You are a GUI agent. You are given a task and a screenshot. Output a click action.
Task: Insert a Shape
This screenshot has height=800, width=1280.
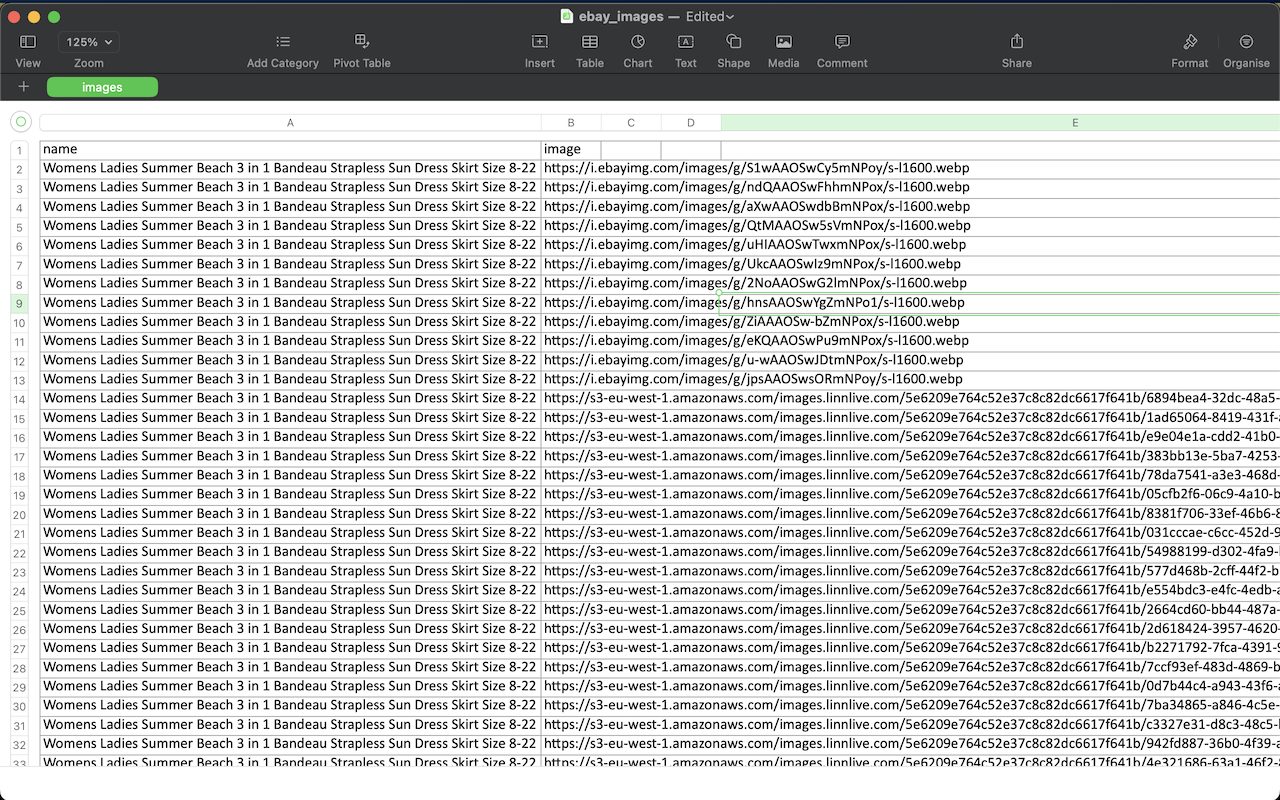coord(733,42)
